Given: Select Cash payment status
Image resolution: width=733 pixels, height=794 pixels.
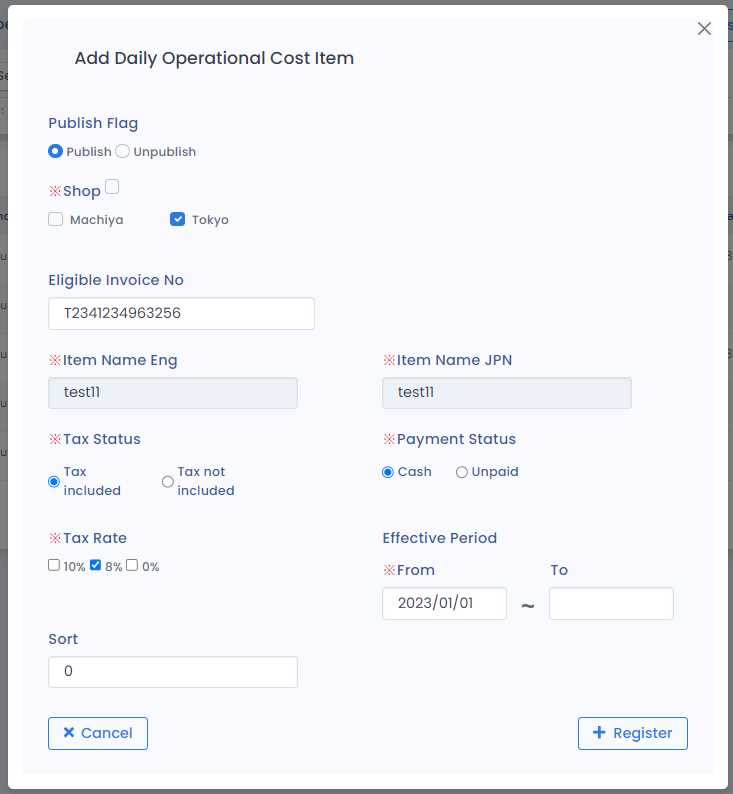Looking at the screenshot, I should click(388, 472).
